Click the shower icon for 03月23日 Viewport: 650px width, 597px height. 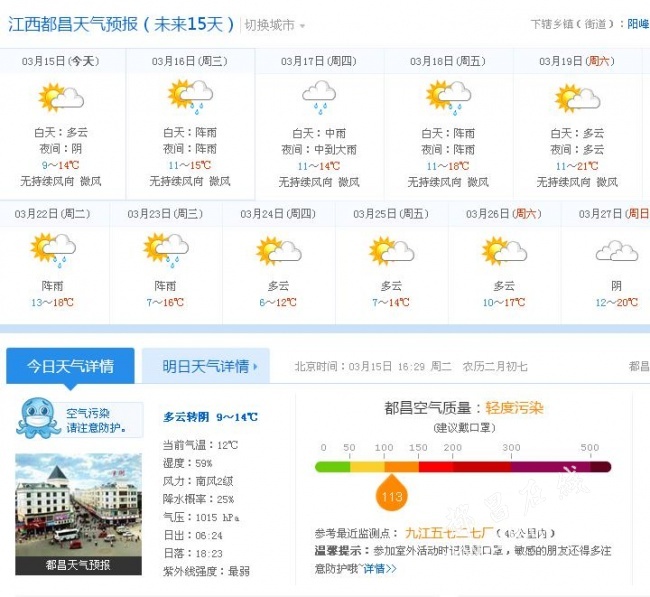[x=166, y=250]
